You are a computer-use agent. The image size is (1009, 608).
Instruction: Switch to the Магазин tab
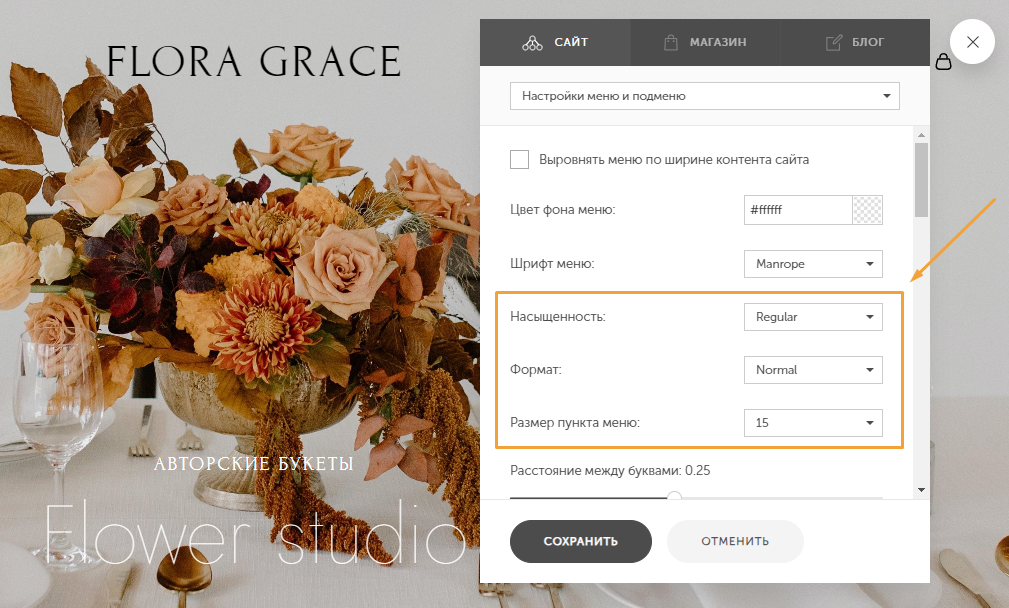pos(705,42)
